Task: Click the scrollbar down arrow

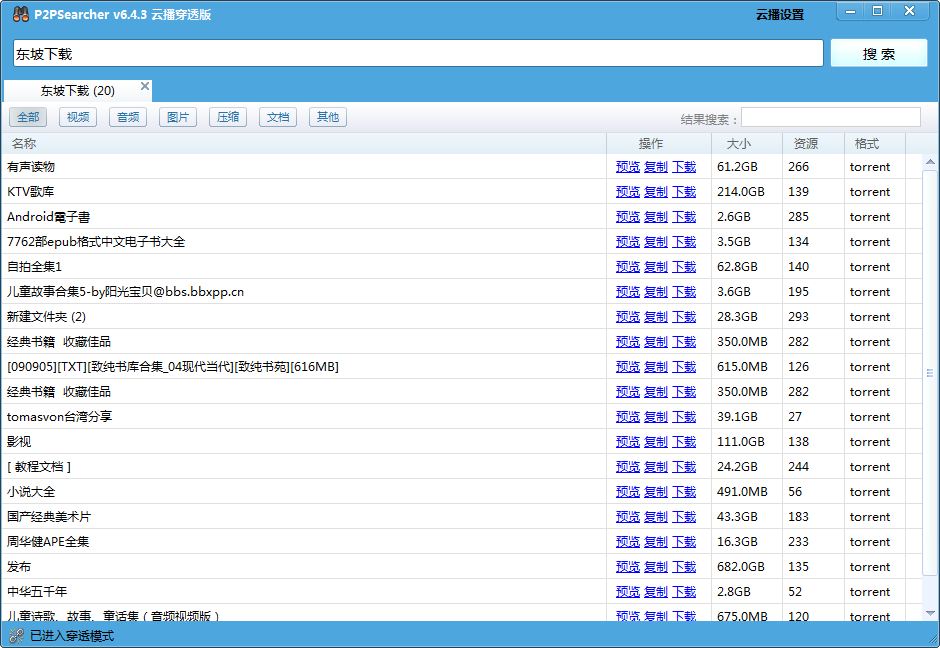Action: pos(930,612)
